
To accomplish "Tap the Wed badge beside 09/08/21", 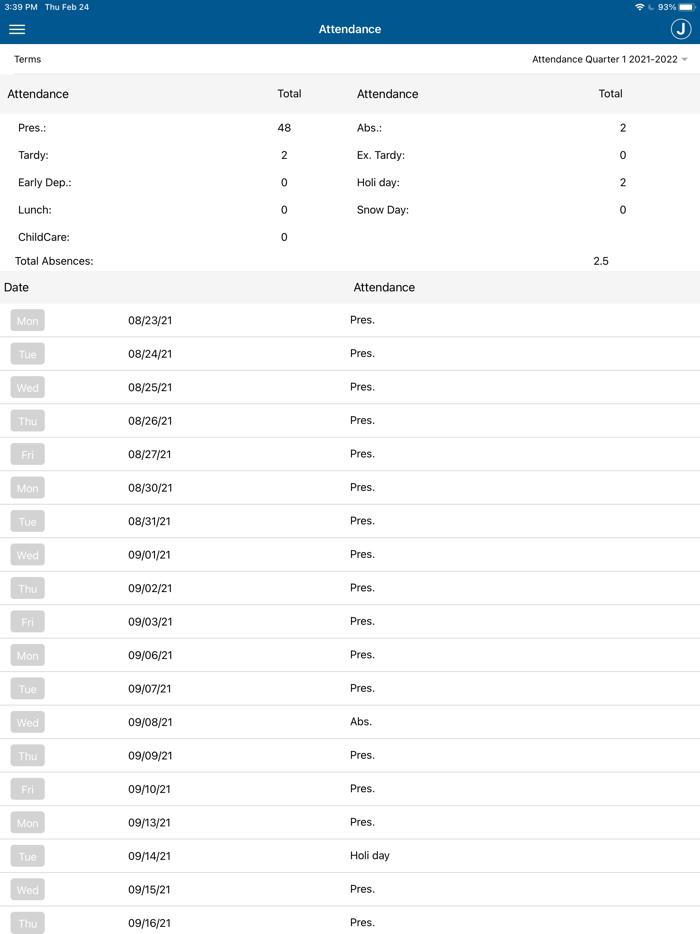I will pyautogui.click(x=27, y=722).
